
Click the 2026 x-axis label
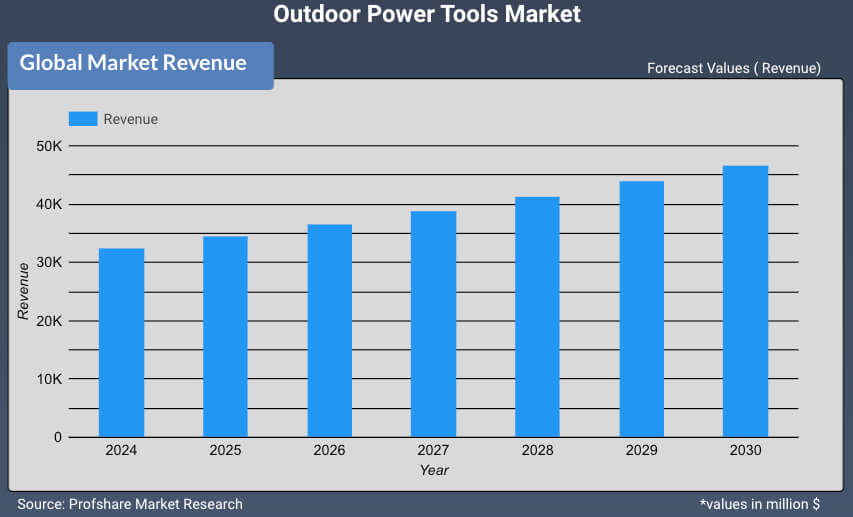click(329, 450)
